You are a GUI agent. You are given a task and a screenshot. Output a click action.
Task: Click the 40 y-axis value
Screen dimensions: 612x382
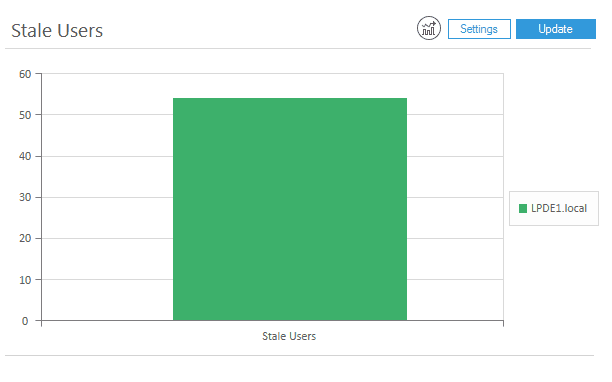[25, 156]
